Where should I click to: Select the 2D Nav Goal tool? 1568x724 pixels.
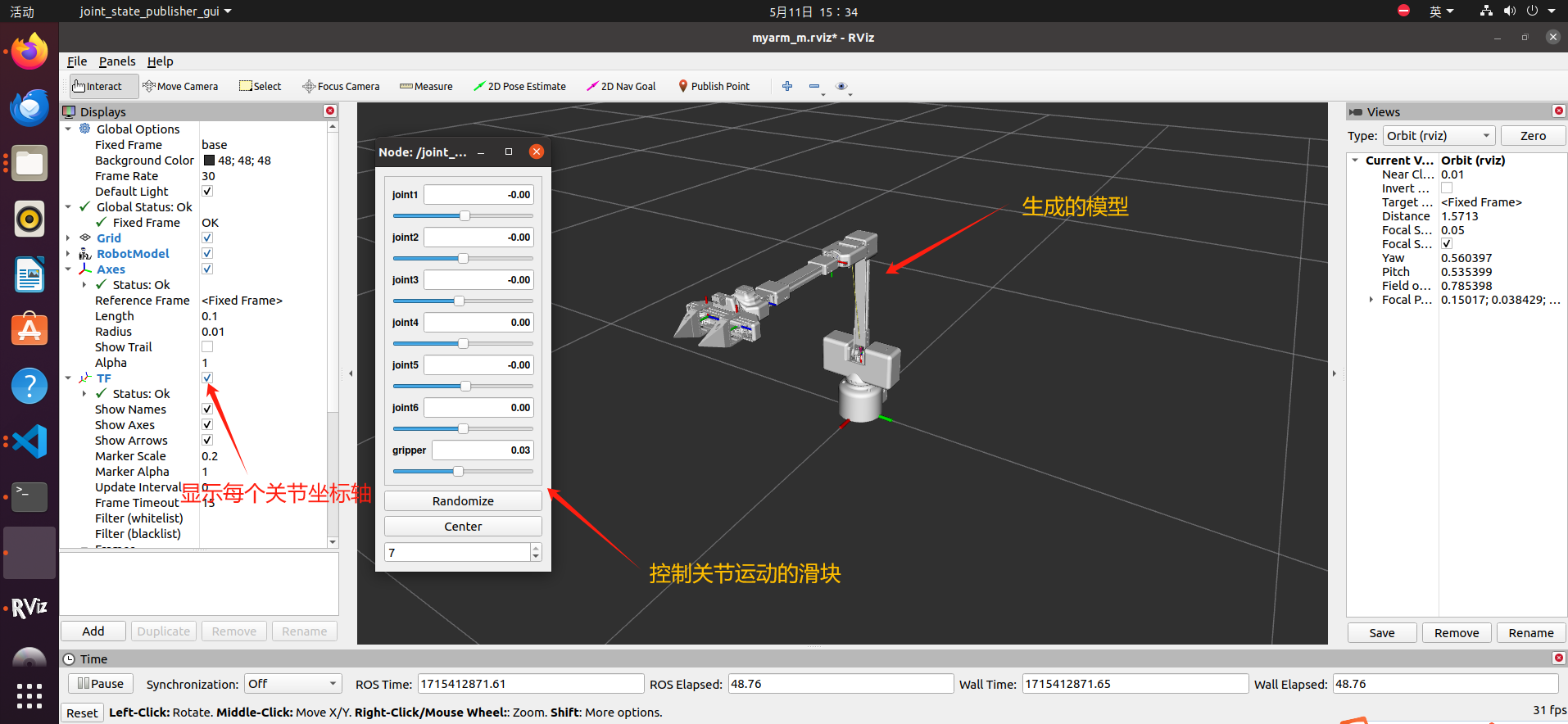(x=621, y=86)
